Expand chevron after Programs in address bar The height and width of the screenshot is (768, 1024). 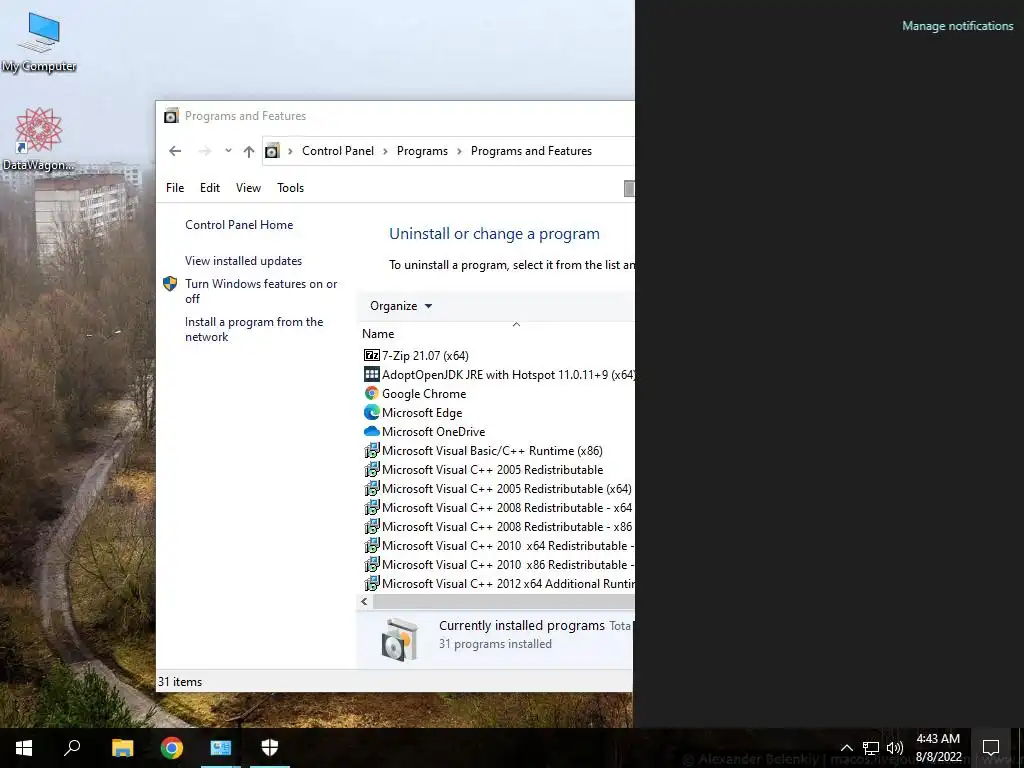(459, 152)
